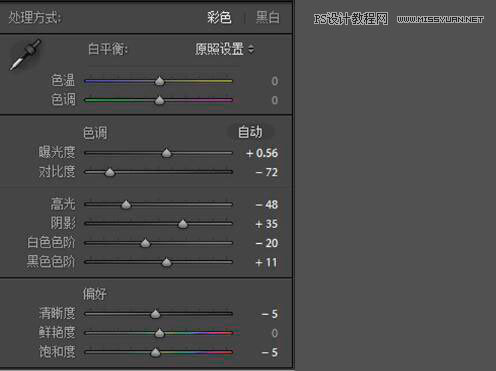The image size is (496, 371).
Task: Click the 清晰度 clarity slider handle
Action: [x=155, y=314]
